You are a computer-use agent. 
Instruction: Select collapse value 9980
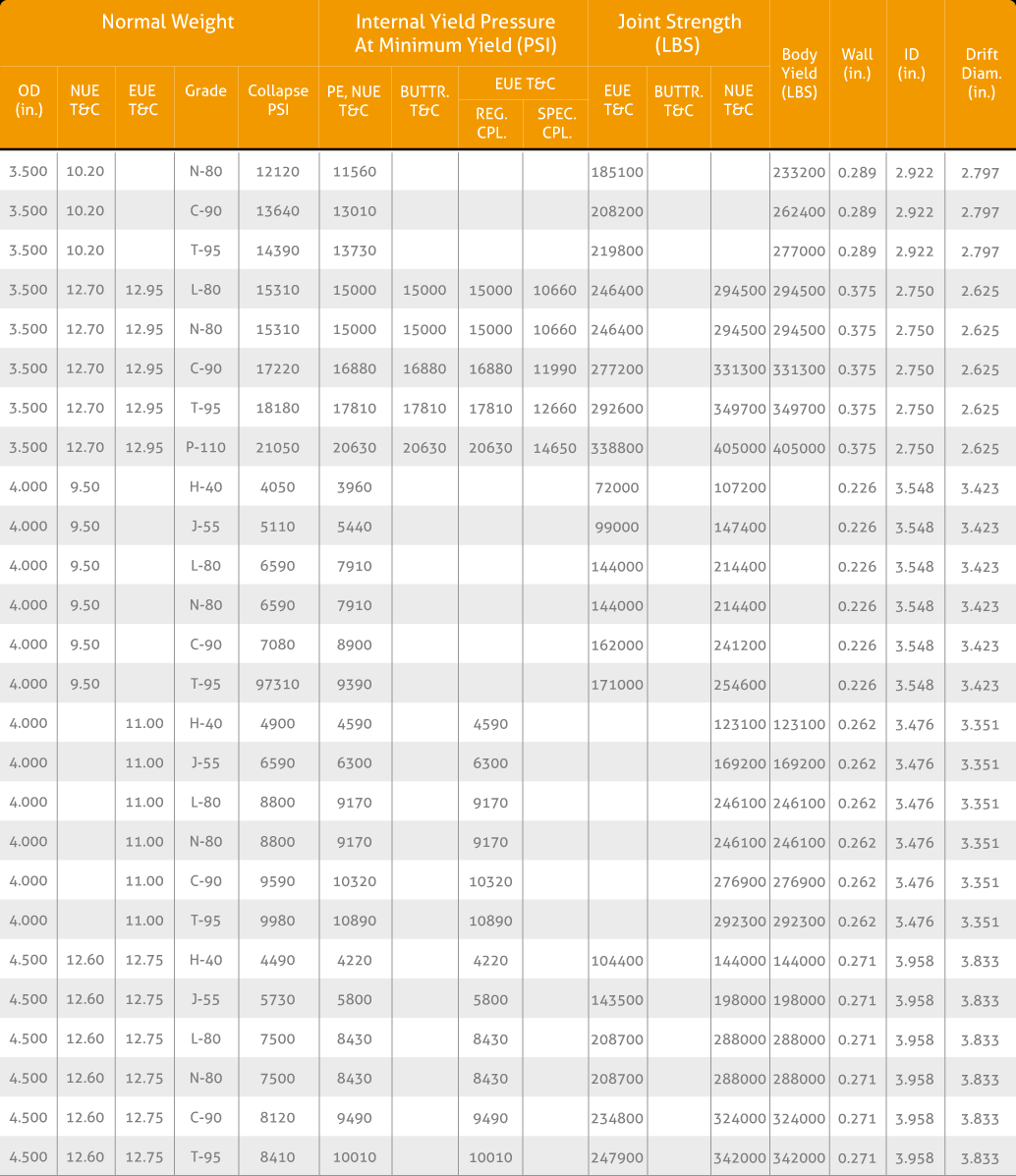coord(278,921)
